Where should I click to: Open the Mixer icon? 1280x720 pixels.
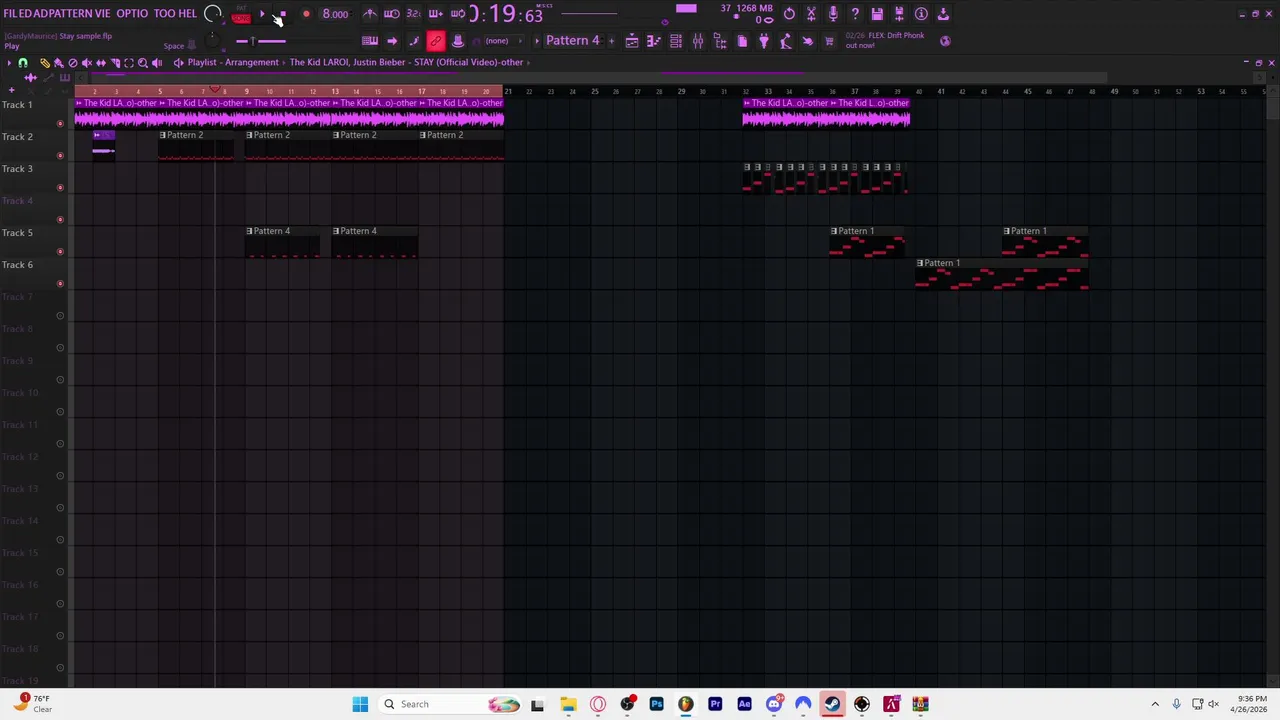pyautogui.click(x=698, y=41)
